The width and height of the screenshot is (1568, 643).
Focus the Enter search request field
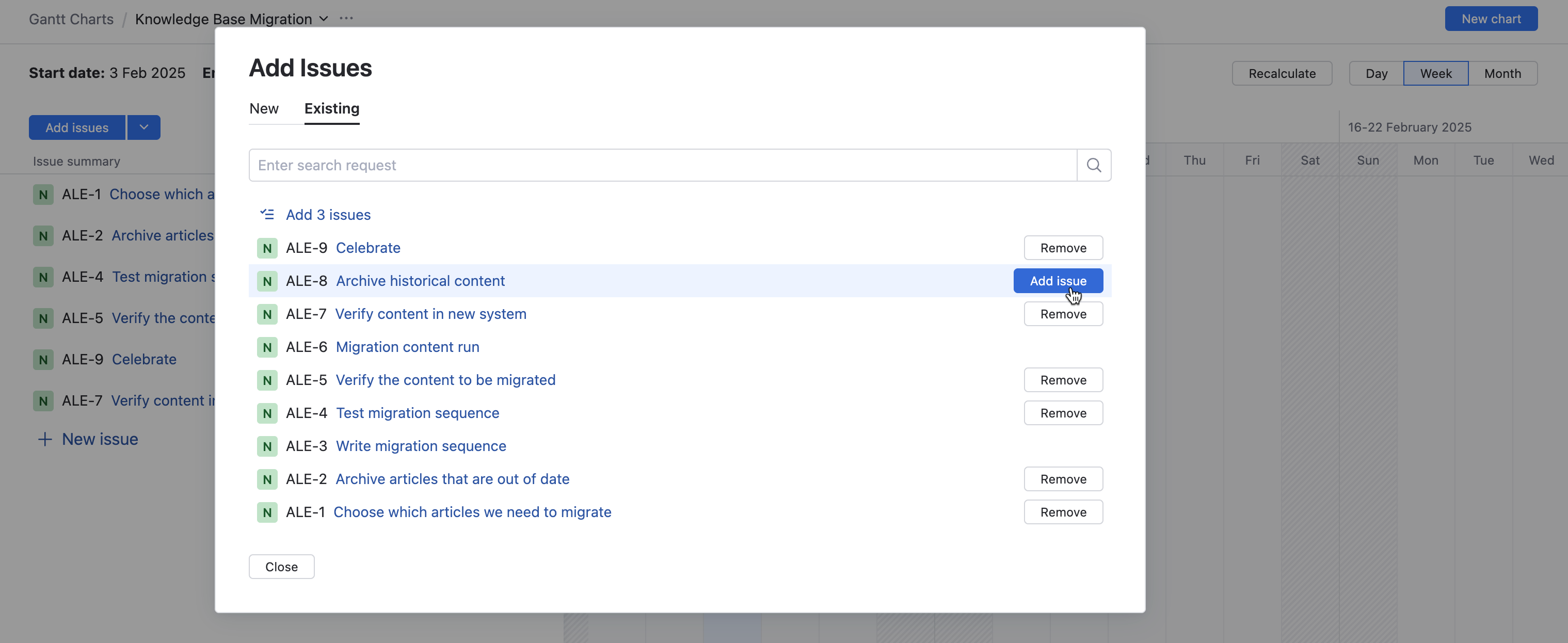click(662, 165)
